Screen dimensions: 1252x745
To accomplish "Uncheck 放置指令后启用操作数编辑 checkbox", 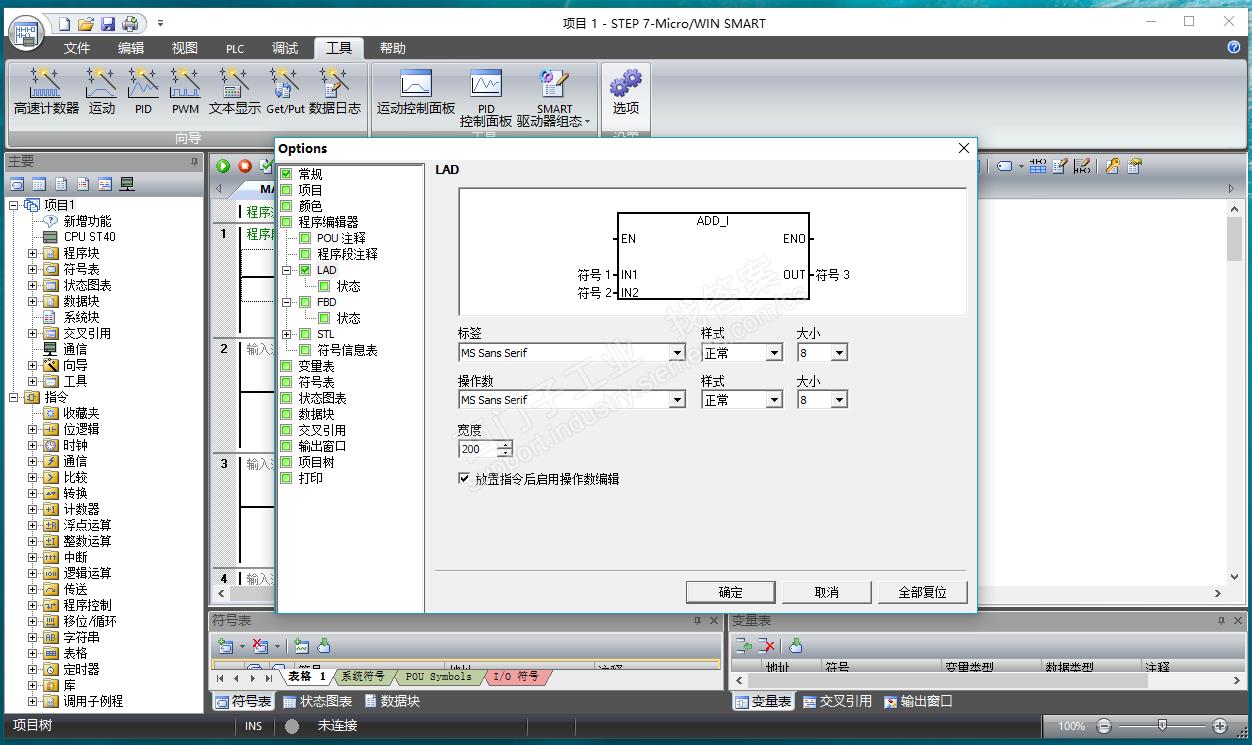I will tap(464, 479).
